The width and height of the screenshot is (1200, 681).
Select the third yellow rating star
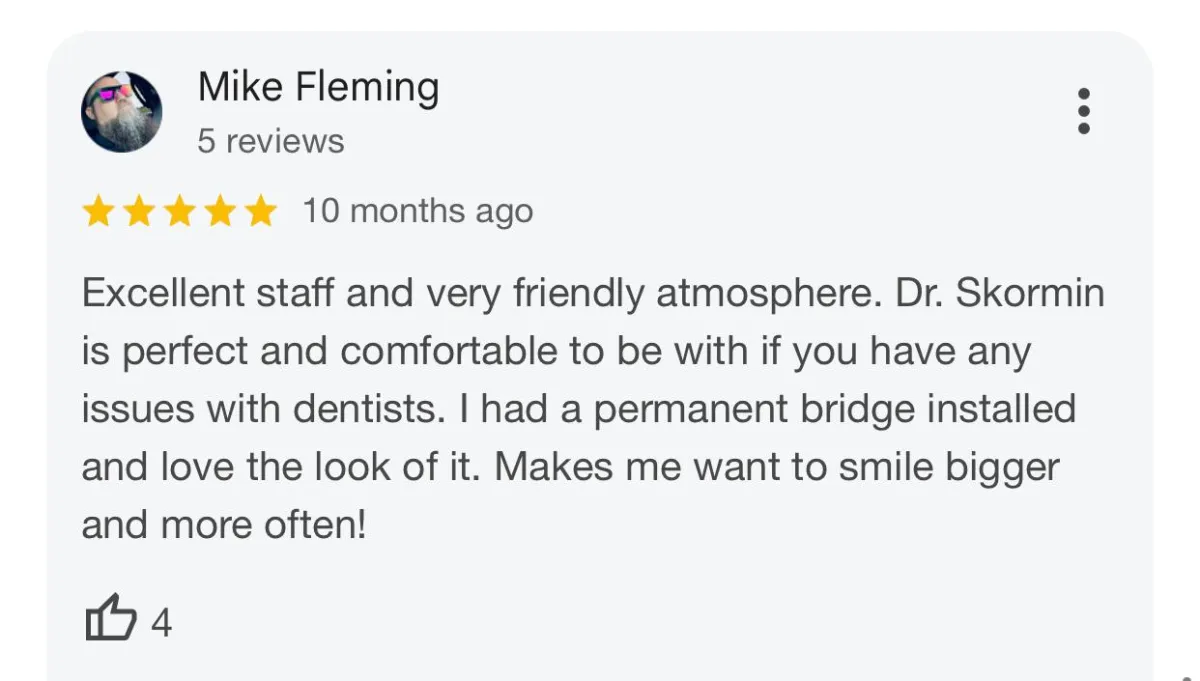coord(179,212)
